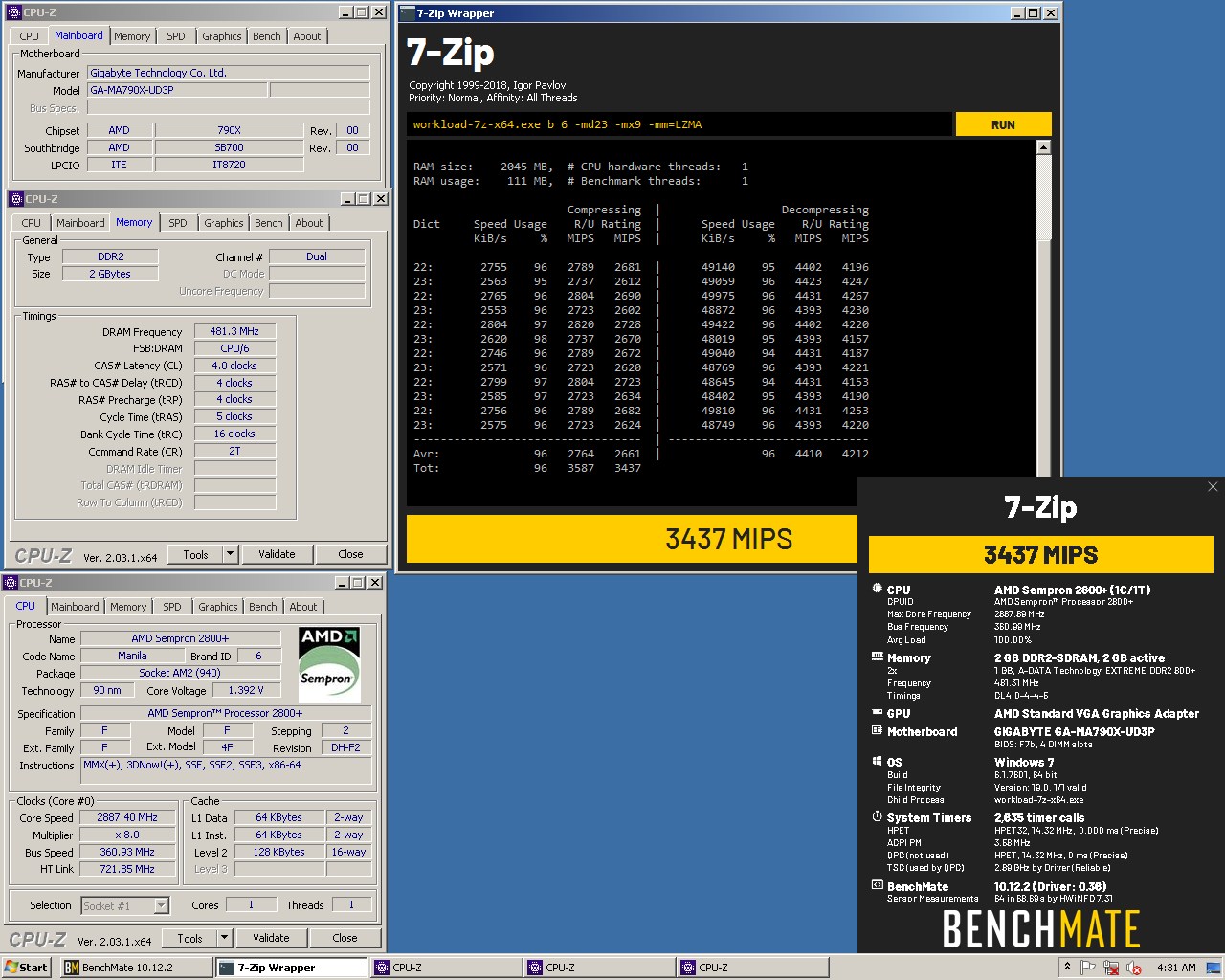This screenshot has height=980, width=1225.
Task: Click the Core Voltage value 1.392 V
Action: [x=246, y=690]
